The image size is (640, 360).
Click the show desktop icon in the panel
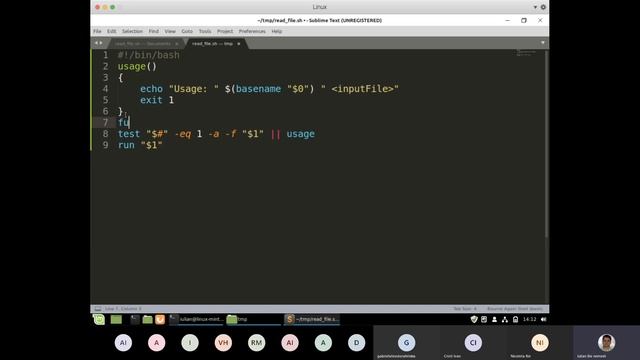coord(116,319)
